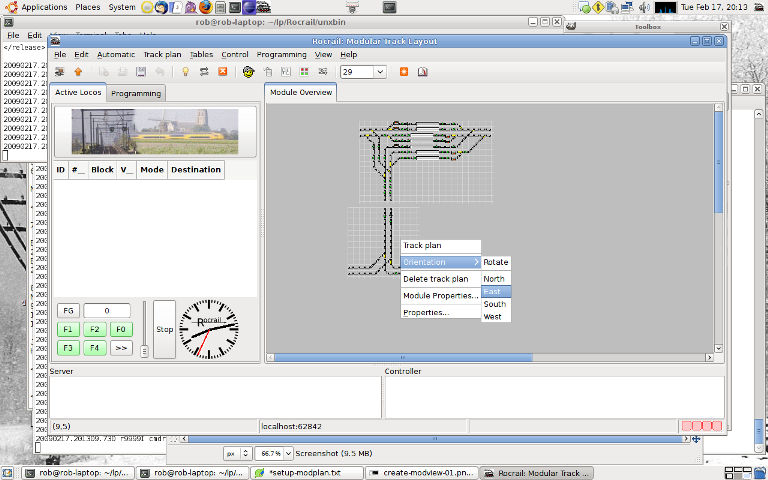
Task: Click the orange square toolbar icon
Action: click(404, 72)
